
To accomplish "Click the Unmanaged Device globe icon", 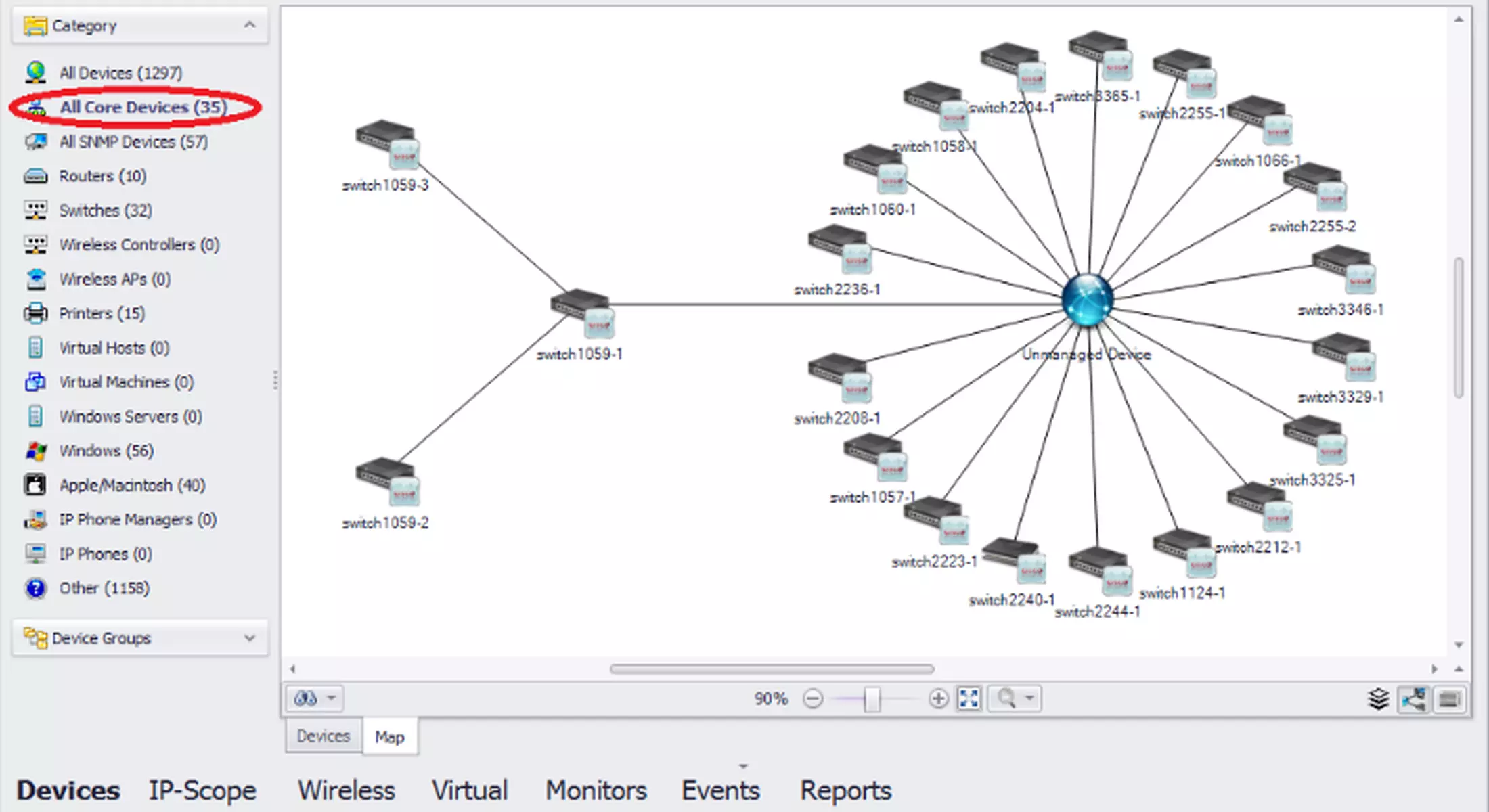I will click(1087, 300).
